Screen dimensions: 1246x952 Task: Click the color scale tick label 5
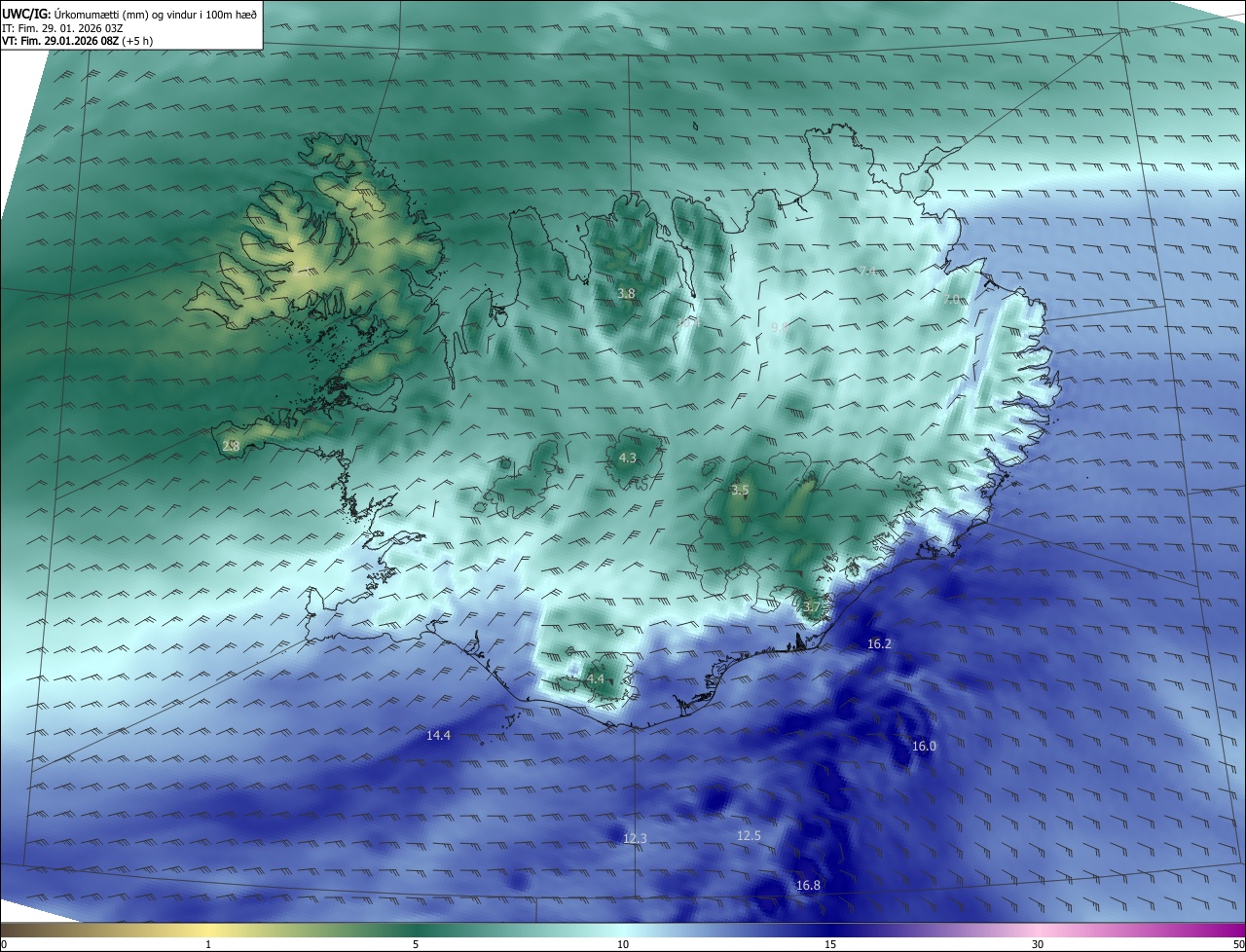[416, 944]
